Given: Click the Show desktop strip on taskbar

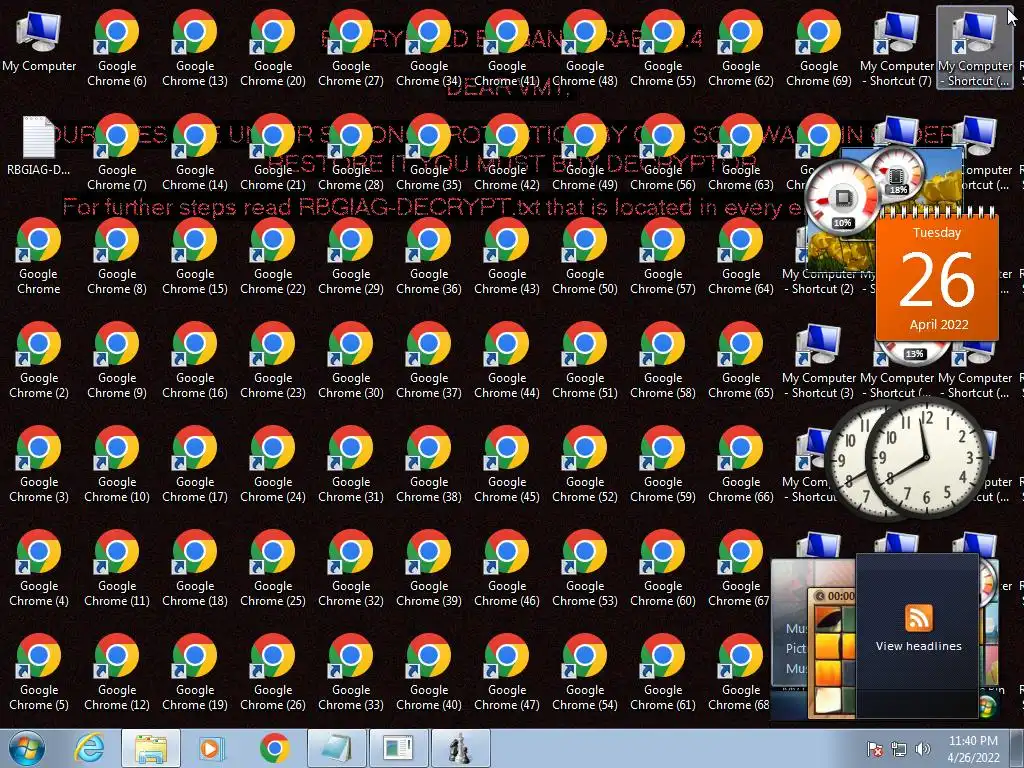Looking at the screenshot, I should [x=1017, y=748].
